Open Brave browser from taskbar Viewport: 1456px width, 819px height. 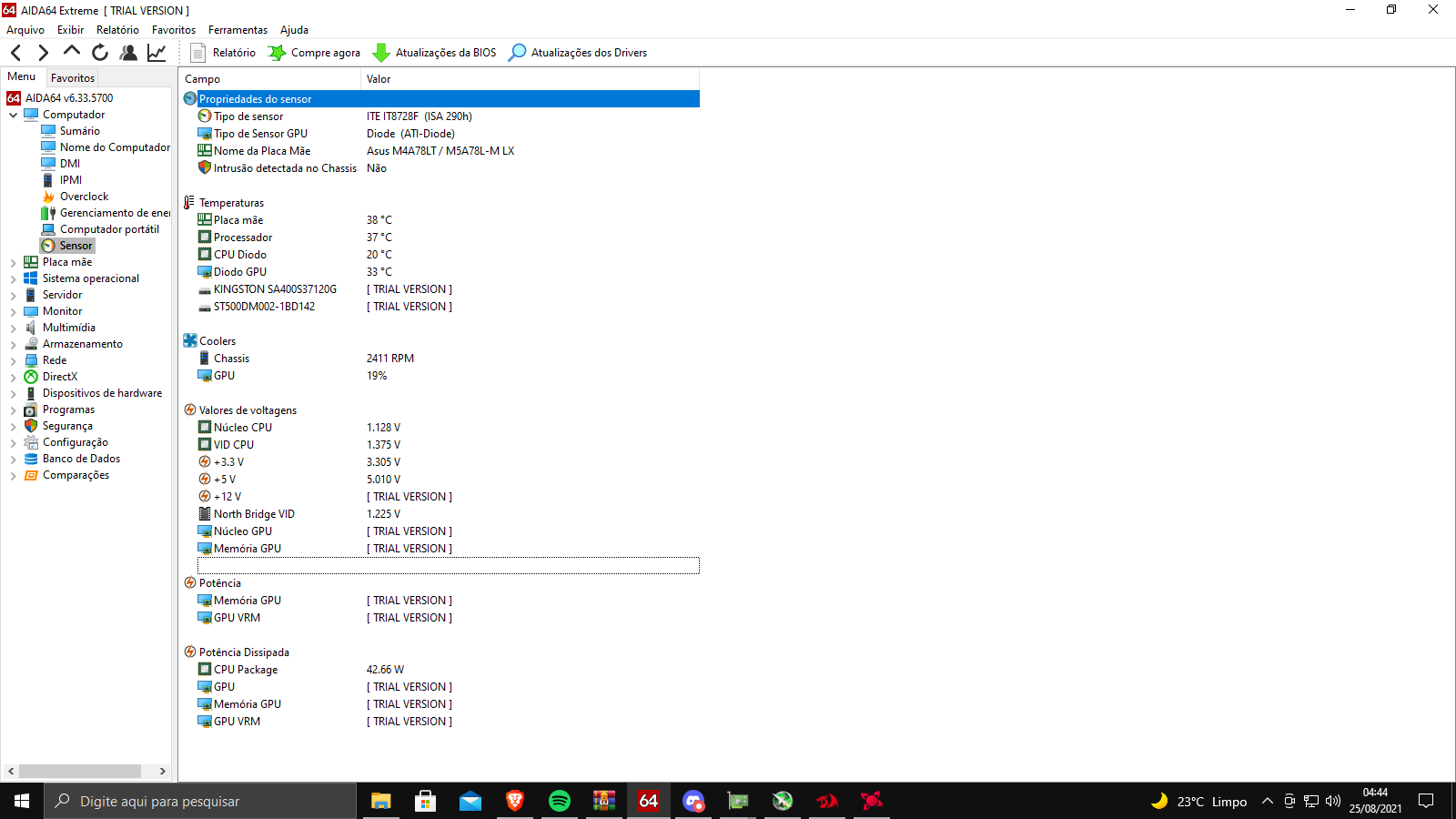[x=515, y=801]
